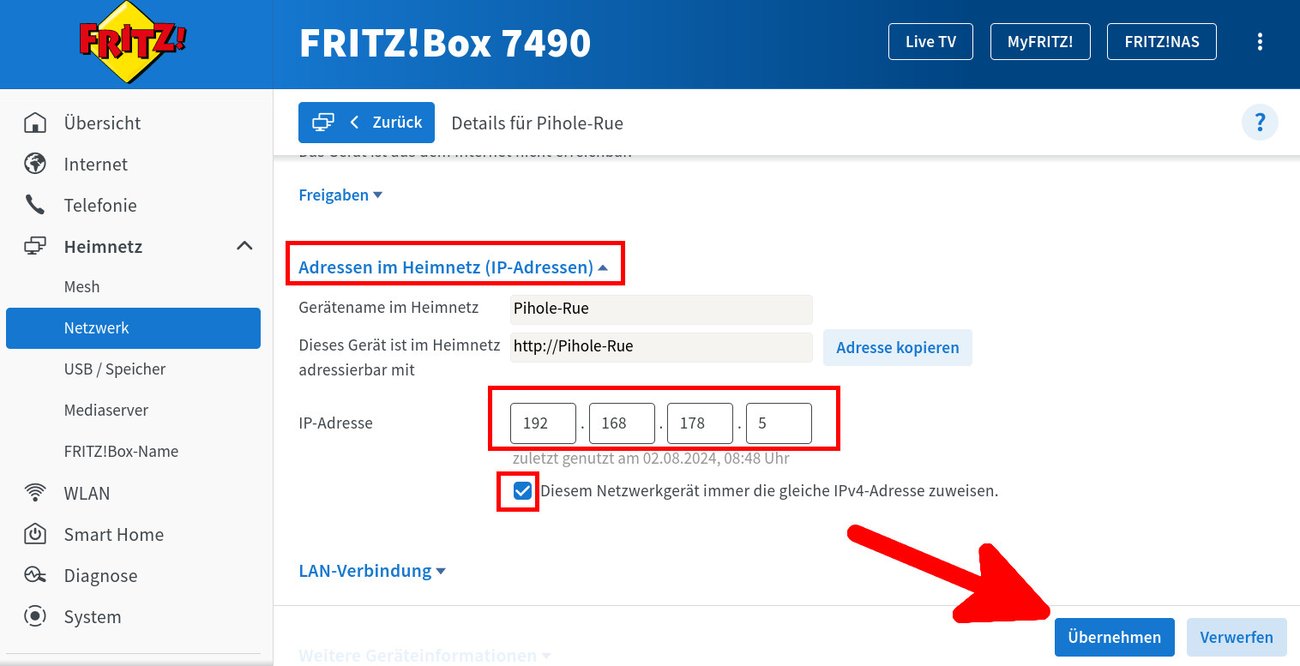Click the Übernehmen button
This screenshot has width=1300, height=666.
1114,637
